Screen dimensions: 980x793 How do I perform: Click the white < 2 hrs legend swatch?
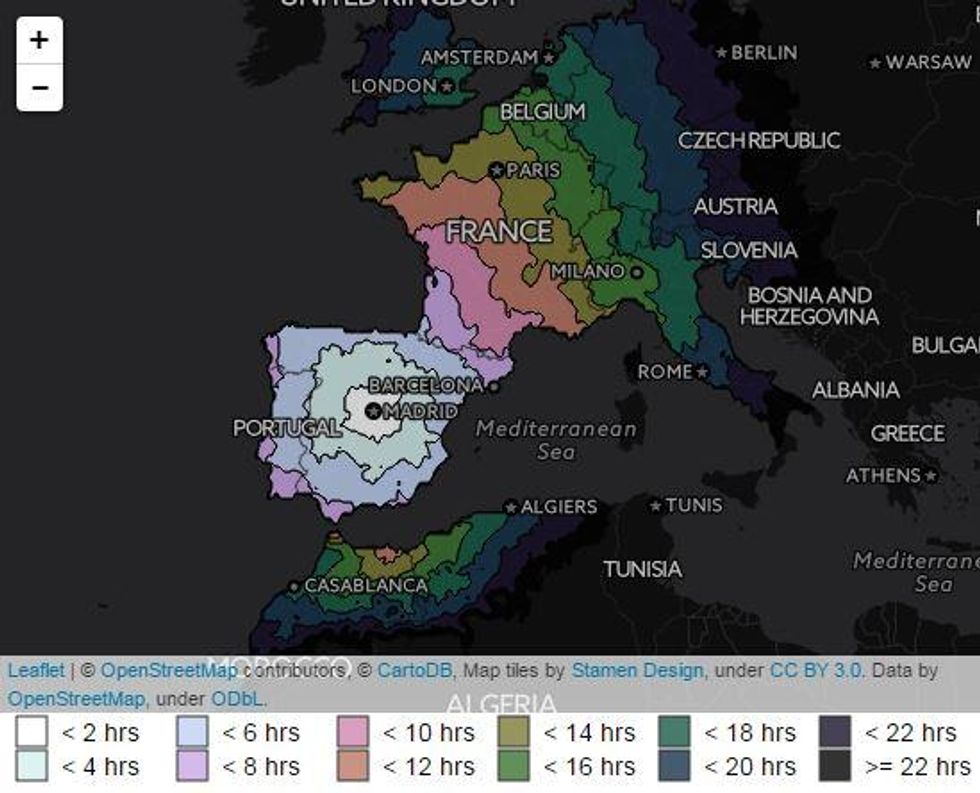(31, 732)
